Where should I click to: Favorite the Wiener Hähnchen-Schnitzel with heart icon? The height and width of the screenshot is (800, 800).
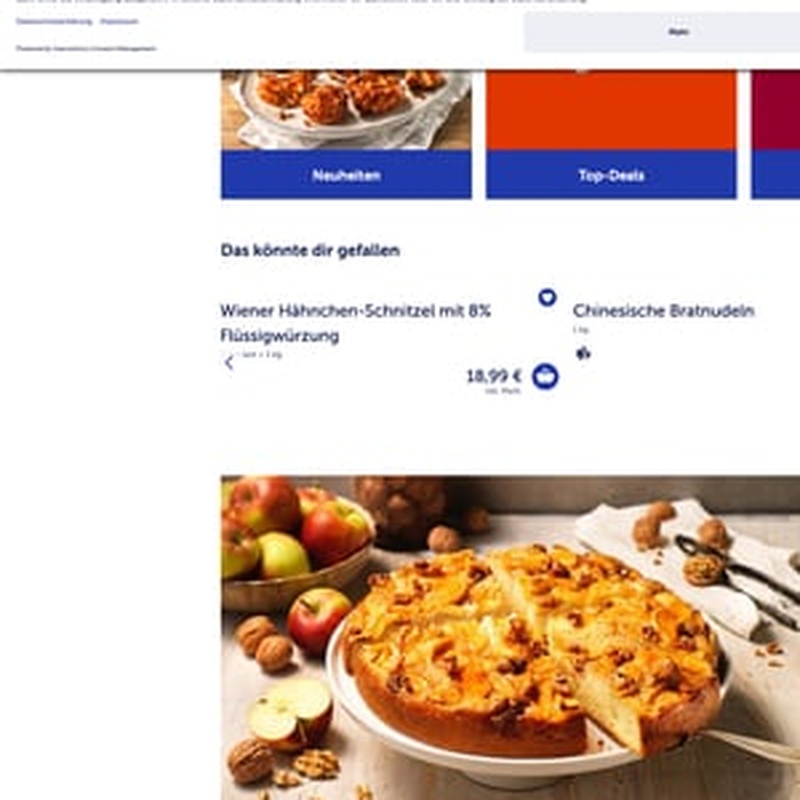point(547,297)
